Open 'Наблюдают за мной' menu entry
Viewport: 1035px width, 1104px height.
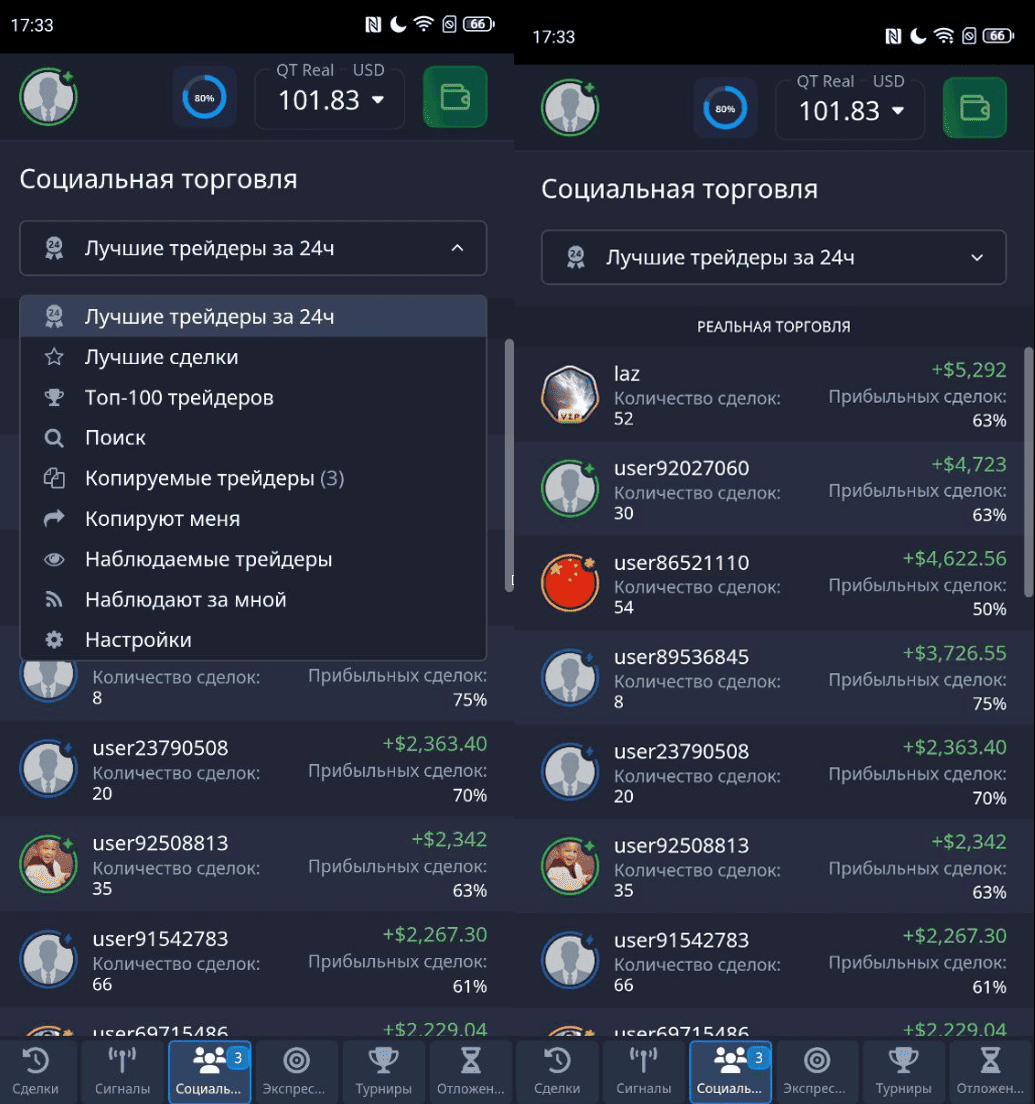click(253, 599)
